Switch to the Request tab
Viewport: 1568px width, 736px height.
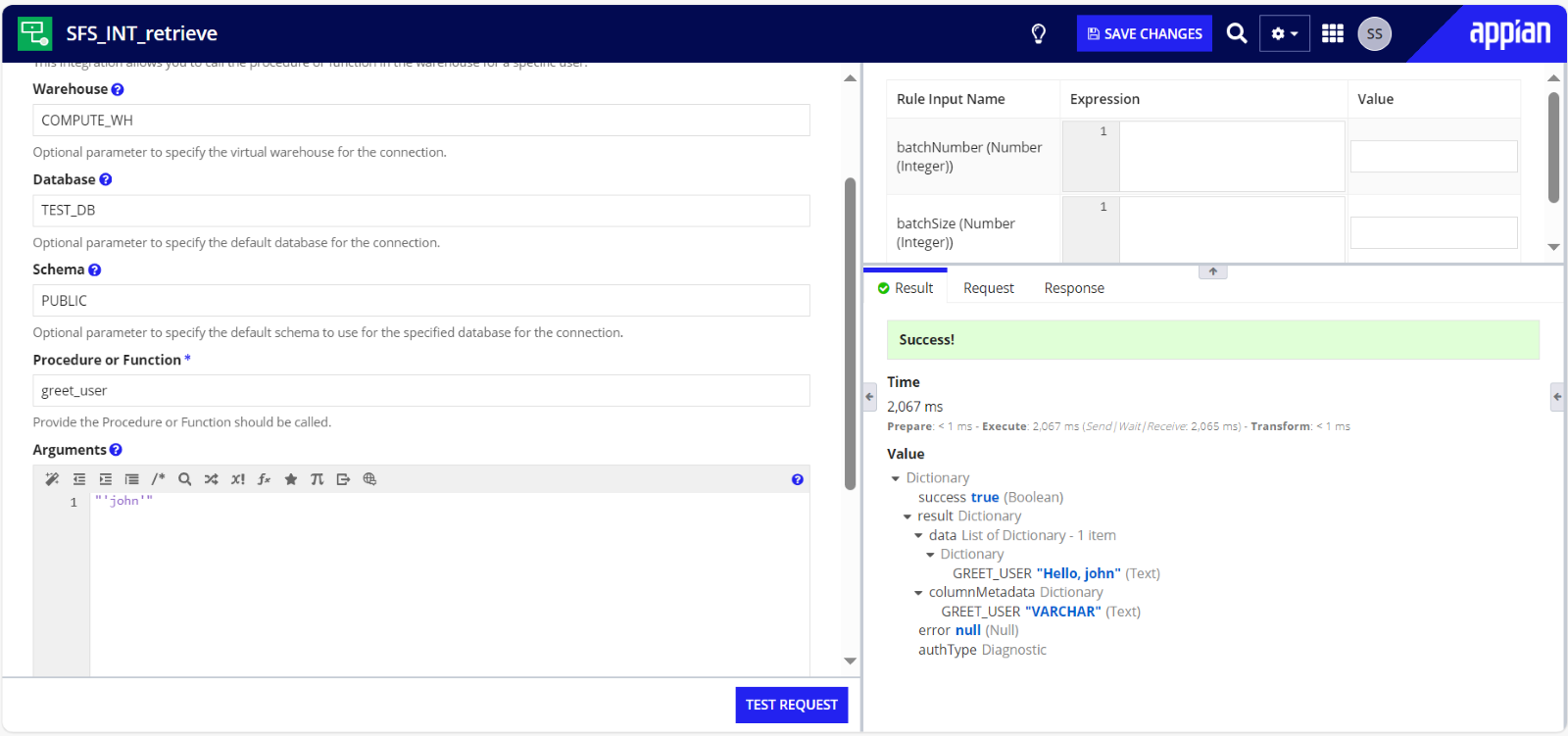989,288
